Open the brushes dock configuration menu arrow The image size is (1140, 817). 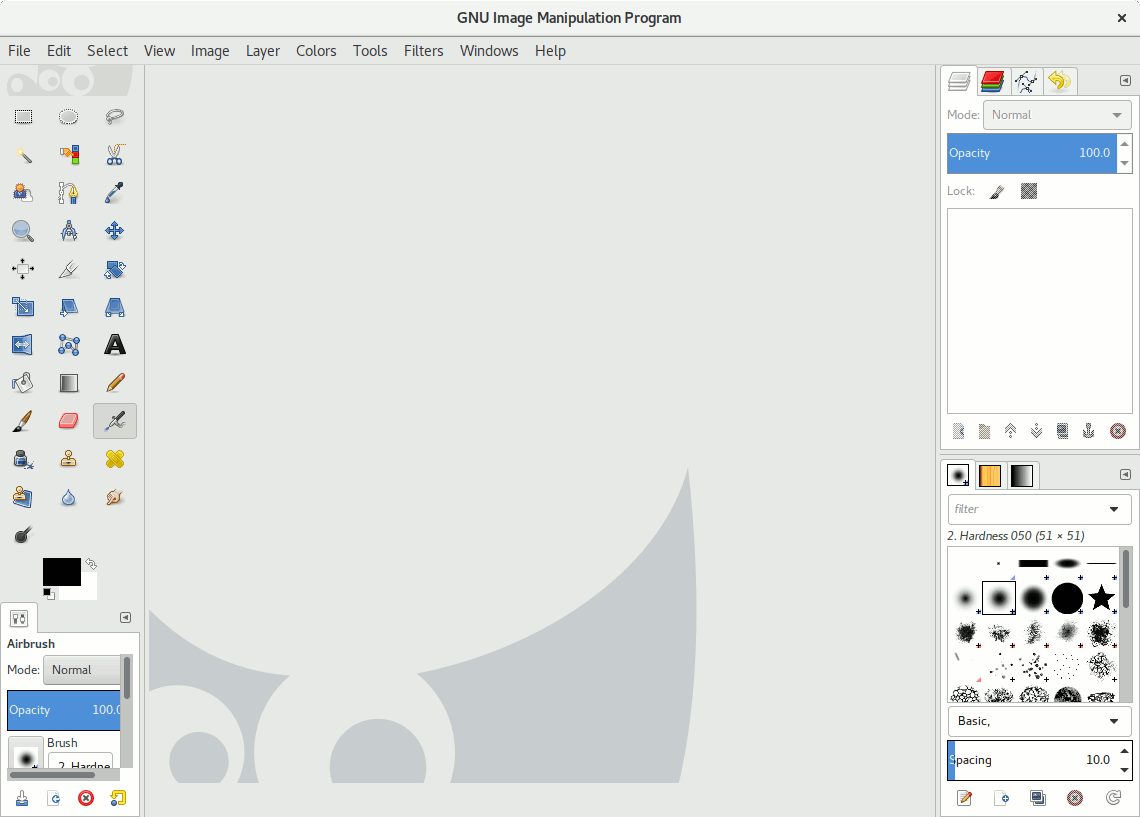(1125, 475)
